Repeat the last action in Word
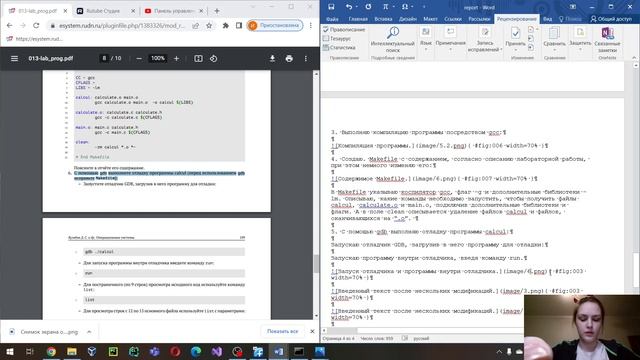Image resolution: width=640 pixels, height=360 pixels. tap(368, 7)
